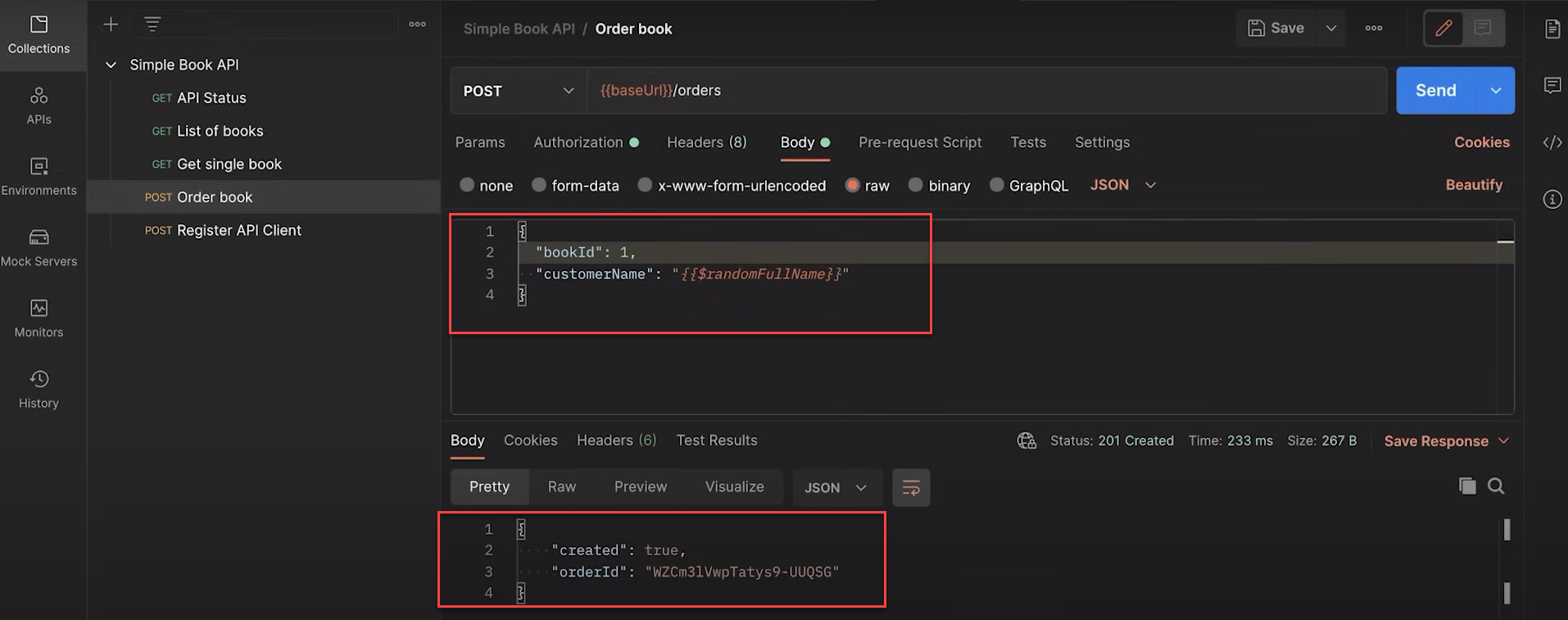Send the POST request
Image resolution: width=1568 pixels, height=620 pixels.
coord(1436,90)
